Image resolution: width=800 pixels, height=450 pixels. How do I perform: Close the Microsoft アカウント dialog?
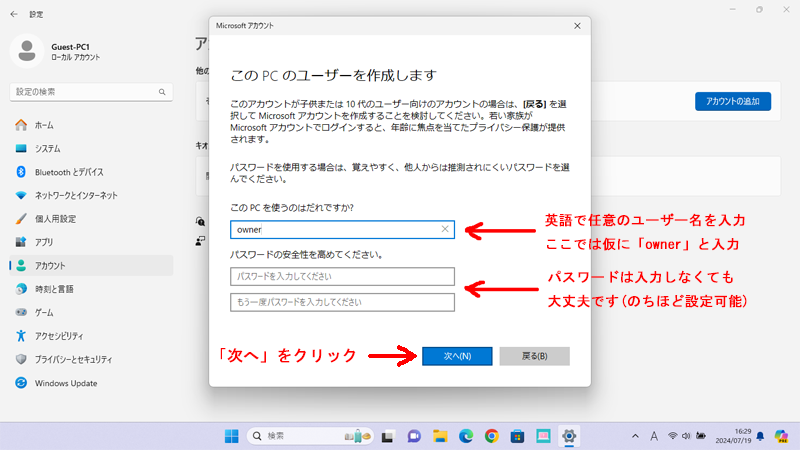click(x=577, y=25)
